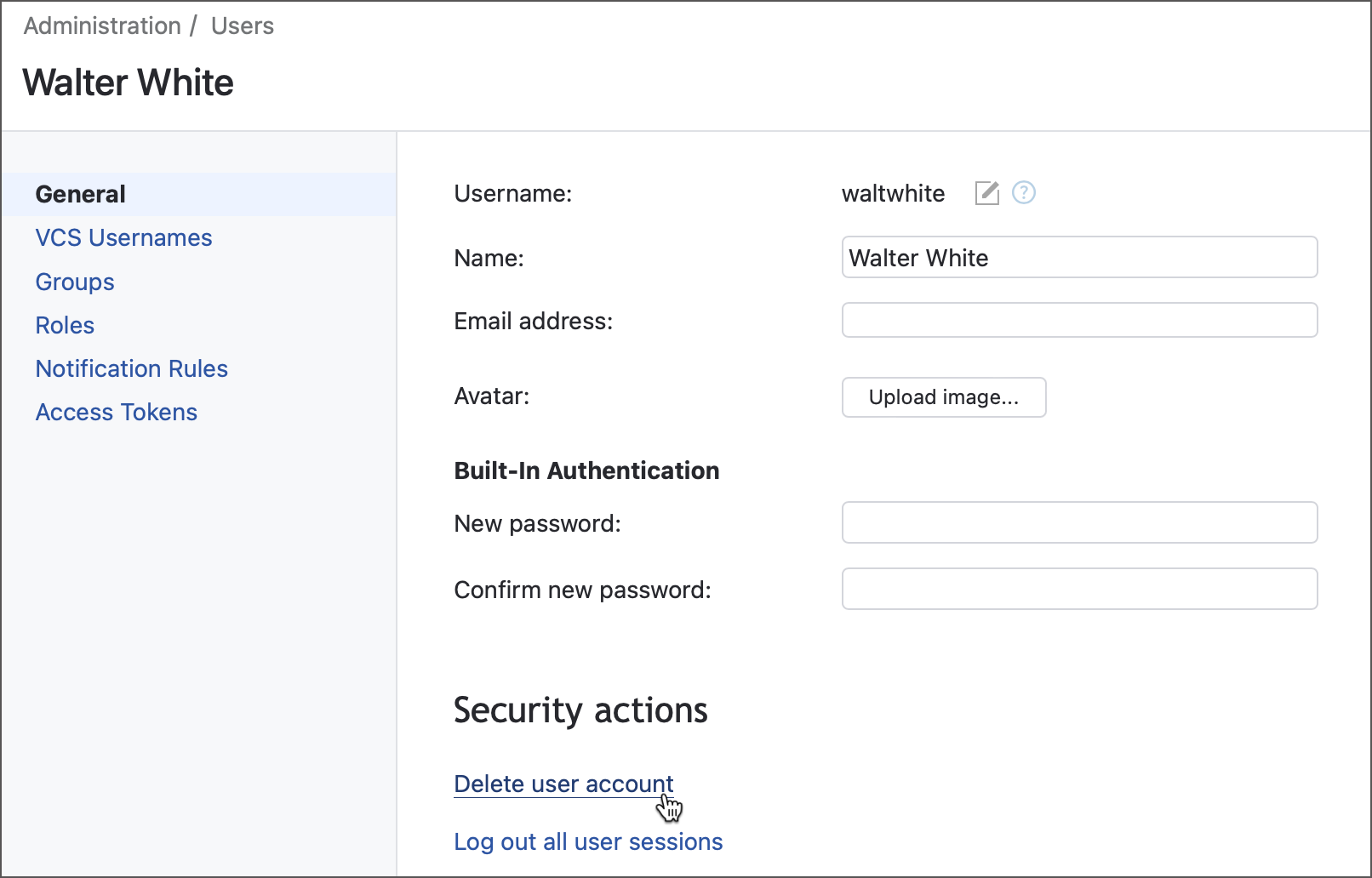
Task: Open the username help question-mark icon
Action: click(x=1023, y=193)
